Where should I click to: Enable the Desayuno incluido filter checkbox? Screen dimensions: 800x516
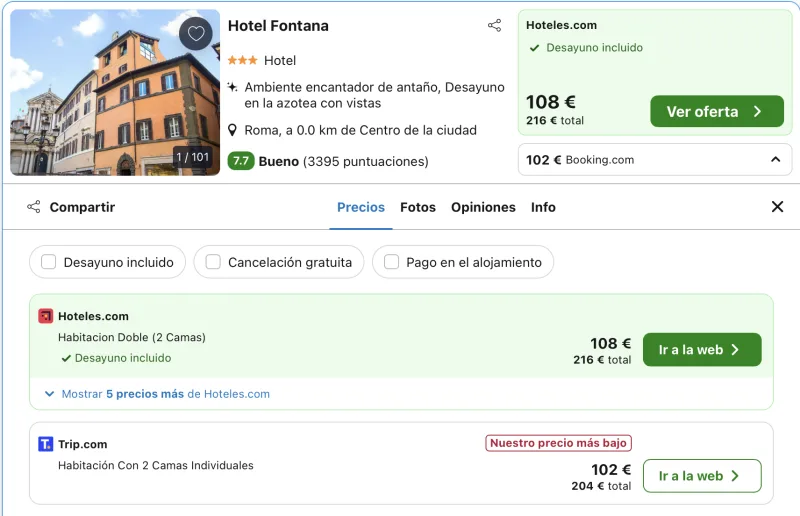pyautogui.click(x=48, y=262)
